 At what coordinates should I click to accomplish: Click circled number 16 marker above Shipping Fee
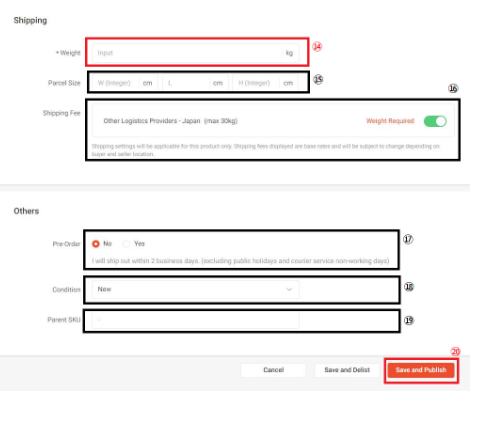453,88
